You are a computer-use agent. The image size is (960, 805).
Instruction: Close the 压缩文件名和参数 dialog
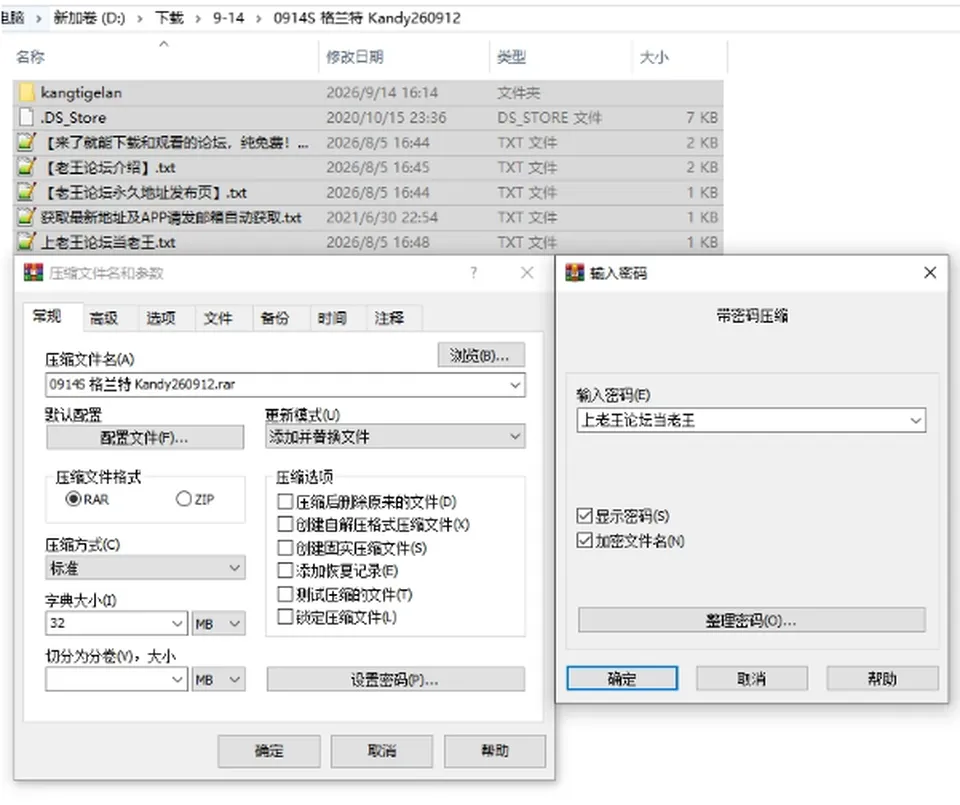coord(527,272)
